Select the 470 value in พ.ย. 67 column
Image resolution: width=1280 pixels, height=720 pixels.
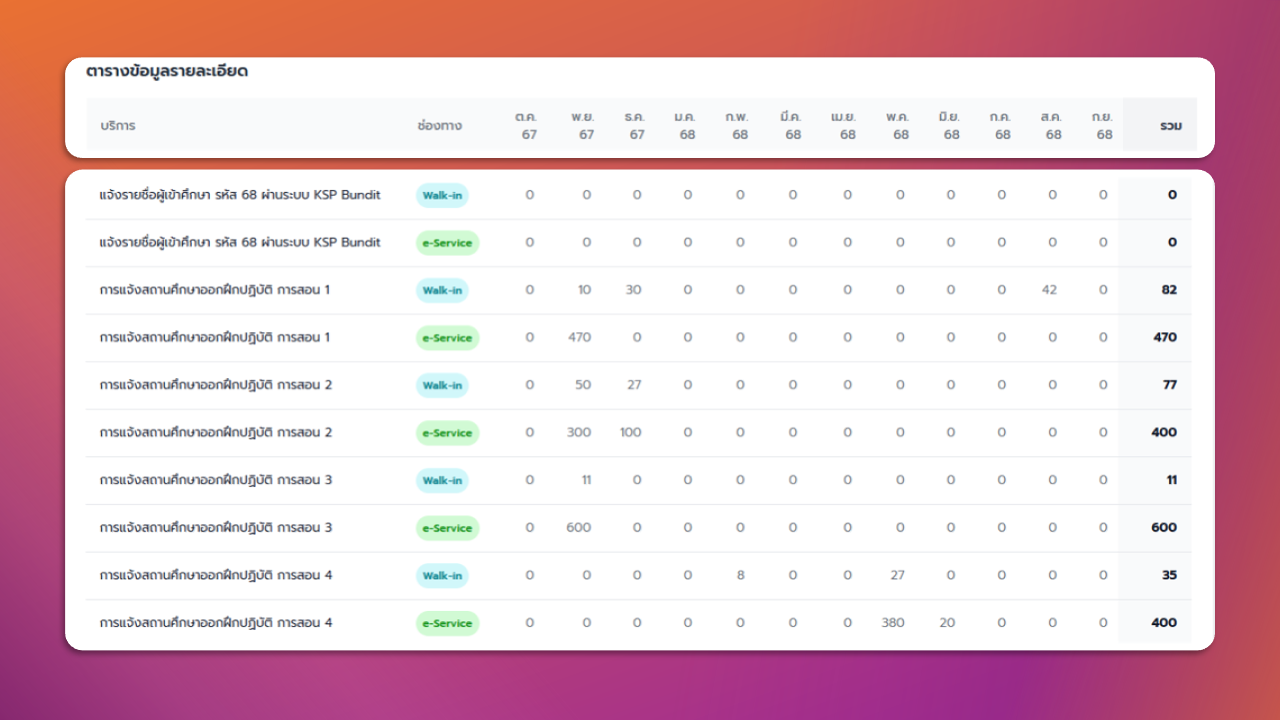coord(580,338)
